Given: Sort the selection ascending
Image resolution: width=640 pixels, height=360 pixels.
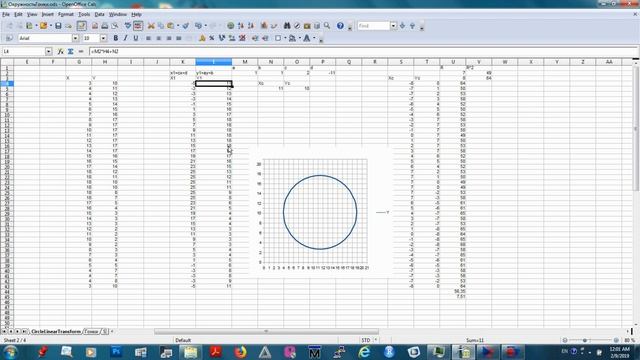Looking at the screenshot, I should [241, 26].
